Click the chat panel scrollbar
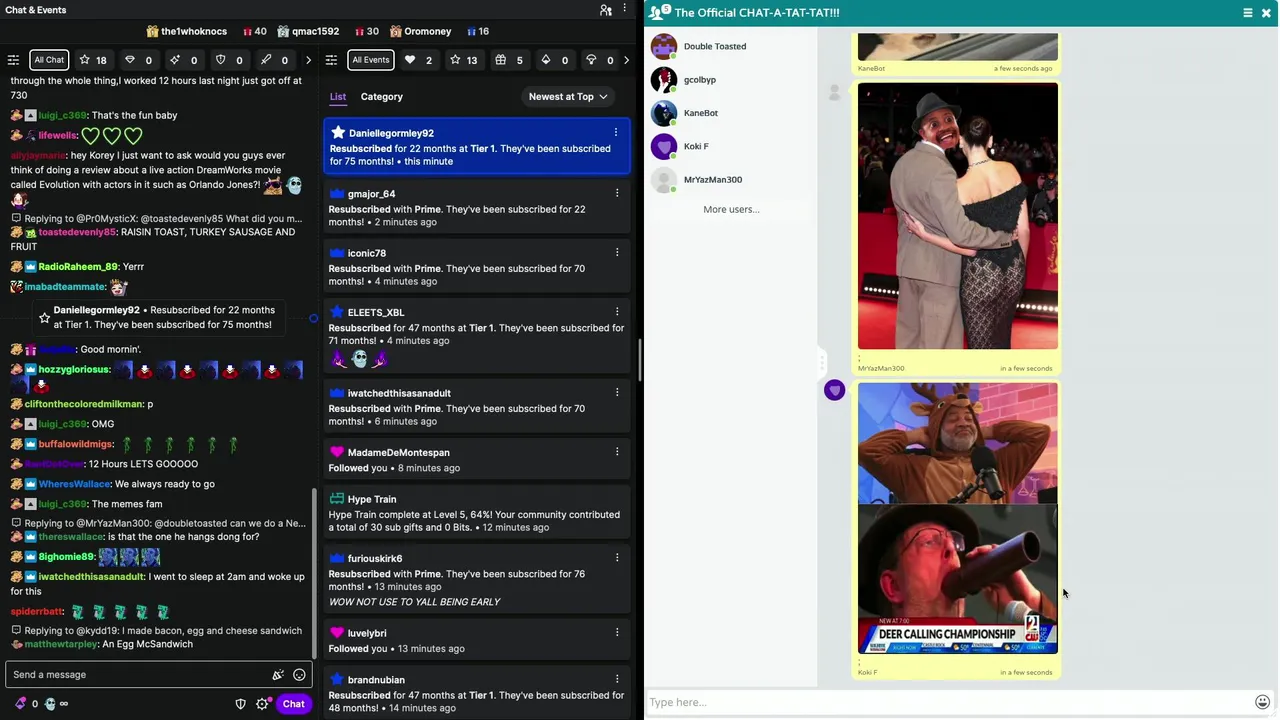 point(315,572)
